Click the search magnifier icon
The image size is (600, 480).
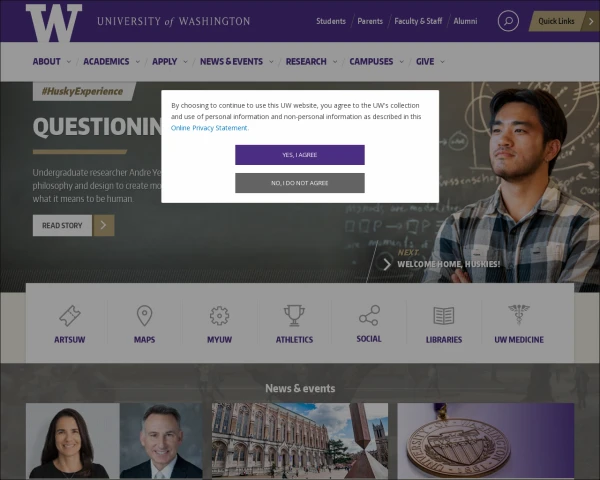pos(508,21)
